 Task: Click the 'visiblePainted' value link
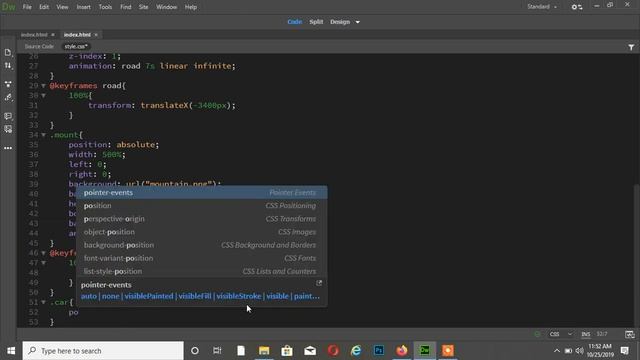149,296
